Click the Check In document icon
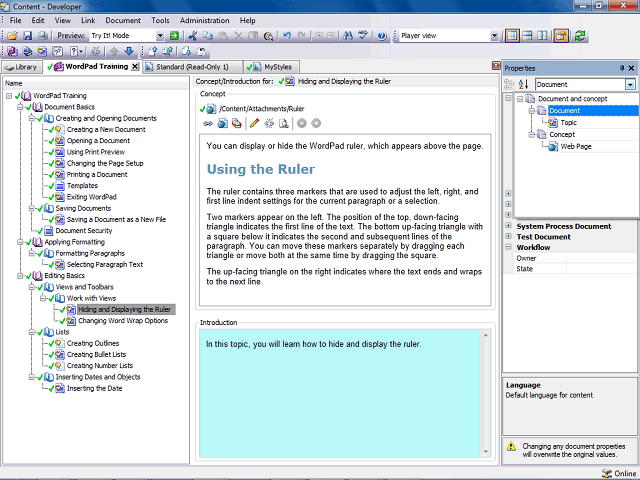This screenshot has width=640, height=480. pos(152,51)
